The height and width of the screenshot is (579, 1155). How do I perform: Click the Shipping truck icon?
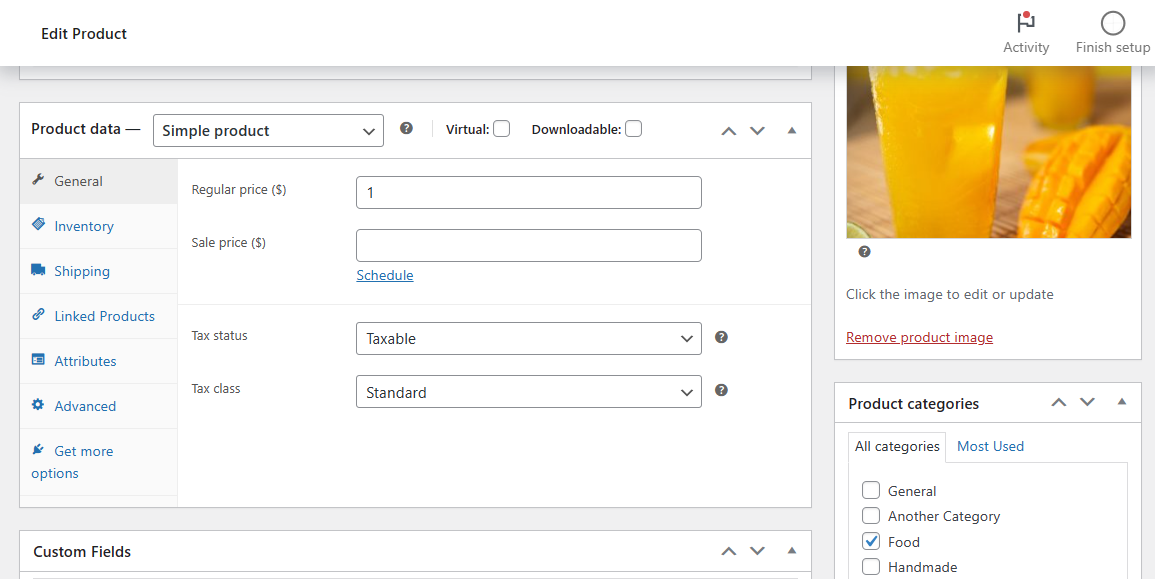(38, 270)
